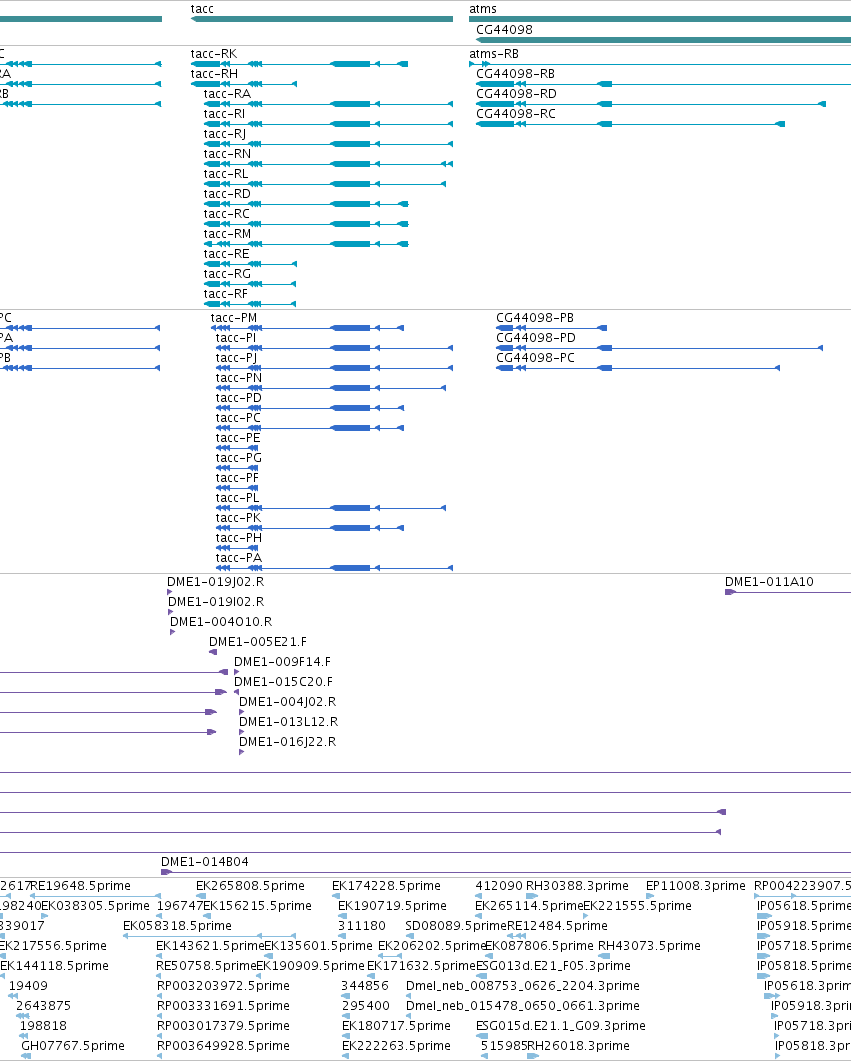Select the DME1-011A10 feature label
The width and height of the screenshot is (851, 1061).
pyautogui.click(x=769, y=581)
